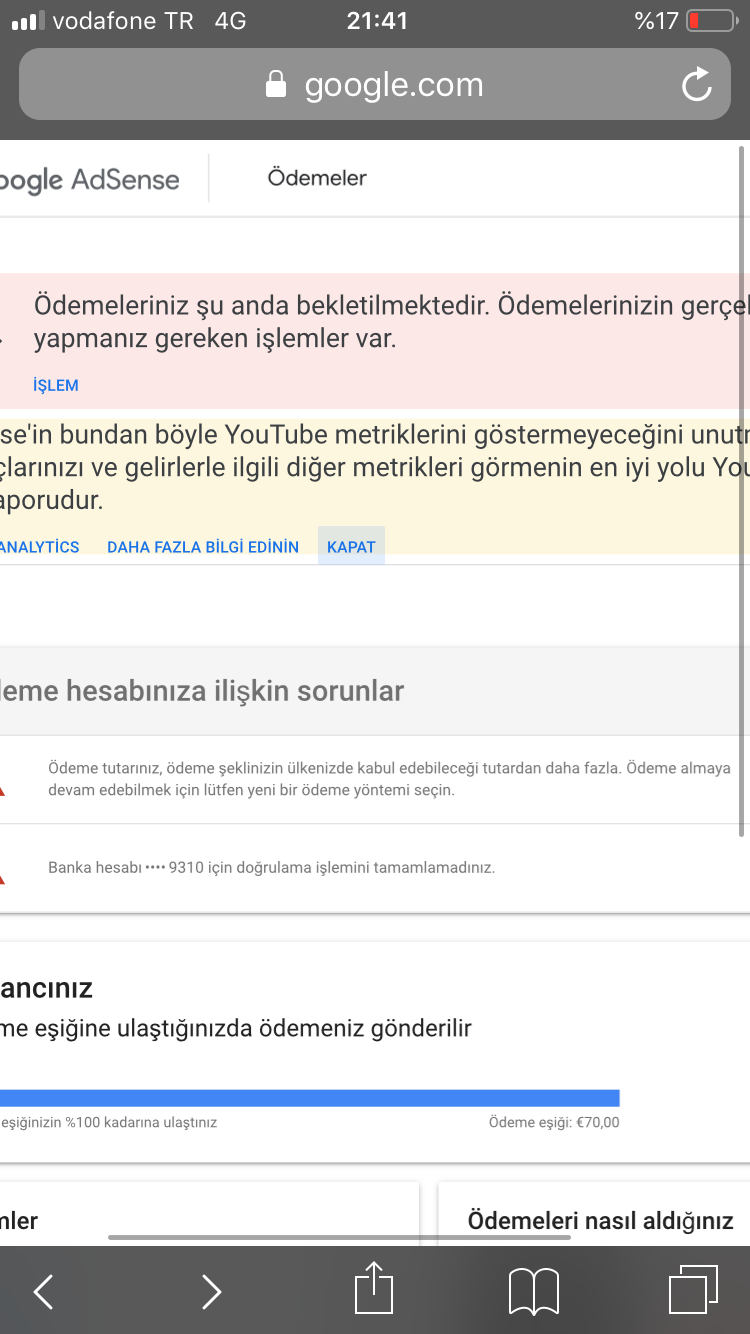Click the İŞLEM link in red alert
This screenshot has width=750, height=1334.
click(56, 385)
